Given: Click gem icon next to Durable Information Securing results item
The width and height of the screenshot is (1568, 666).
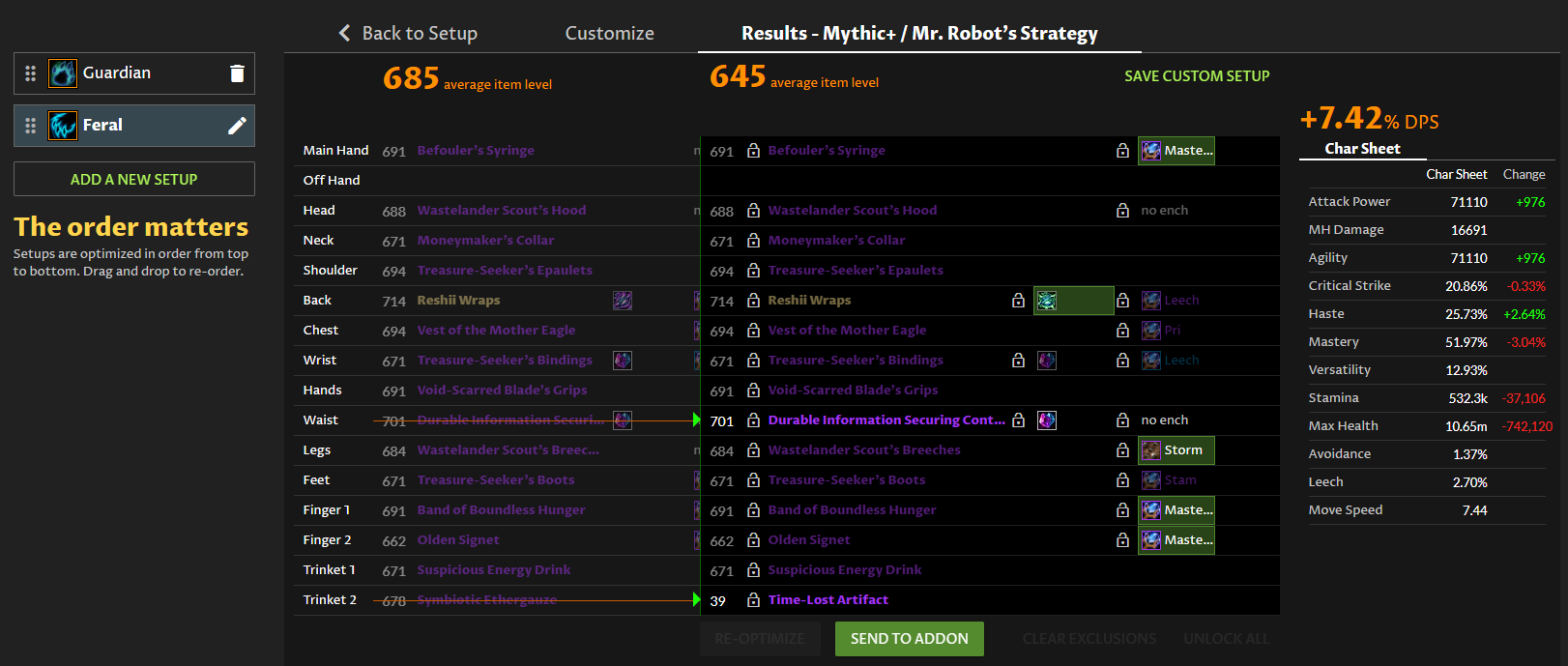Looking at the screenshot, I should click(1046, 420).
